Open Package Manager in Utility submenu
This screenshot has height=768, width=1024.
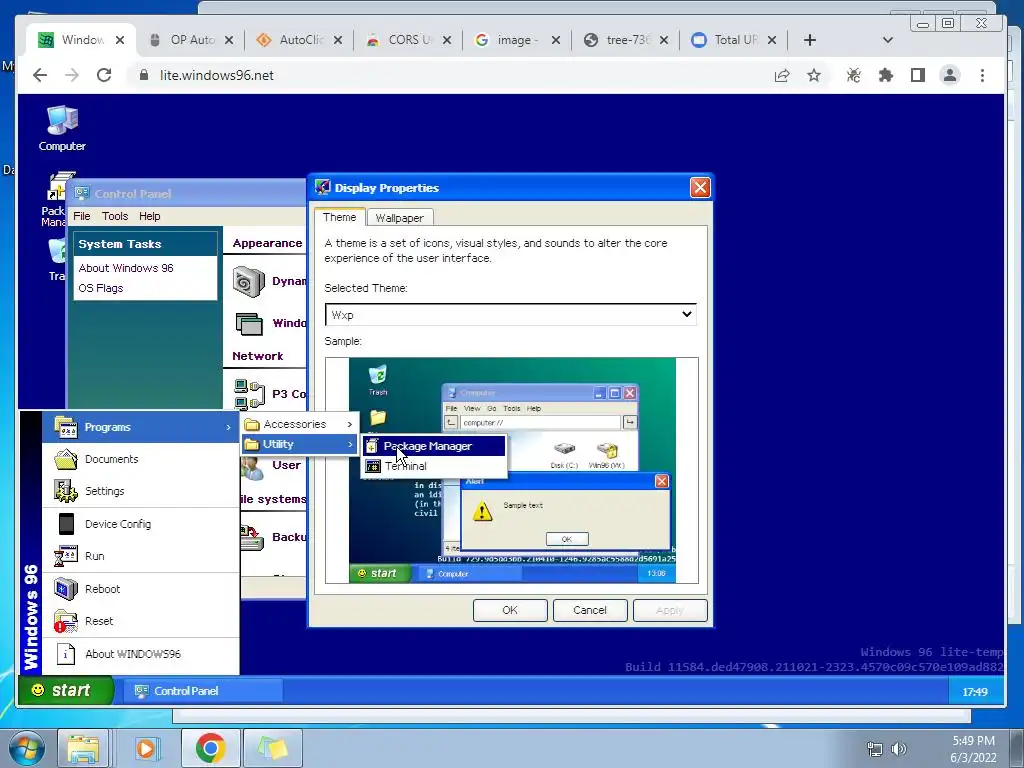point(434,446)
